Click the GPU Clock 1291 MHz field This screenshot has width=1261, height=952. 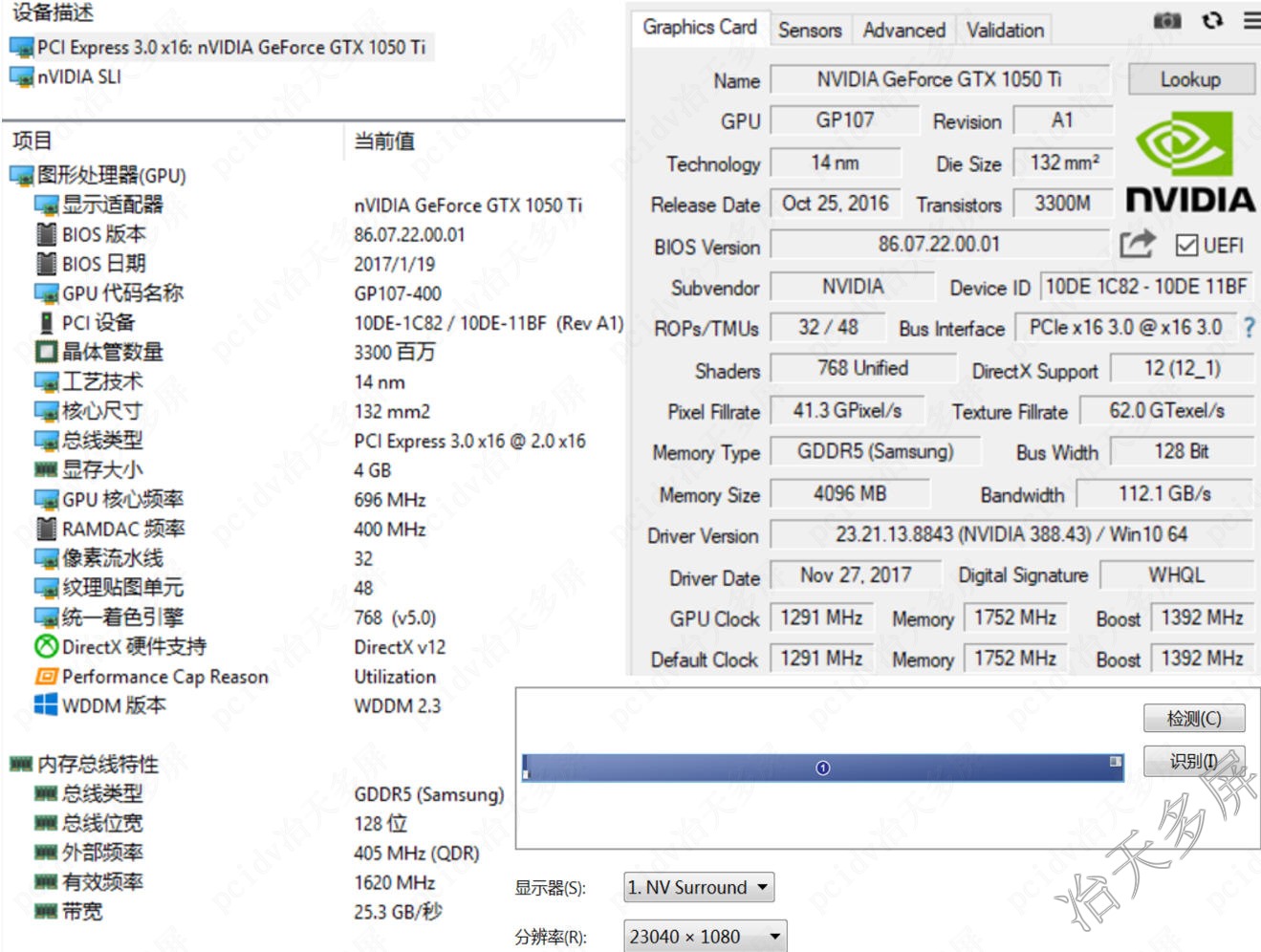[821, 617]
